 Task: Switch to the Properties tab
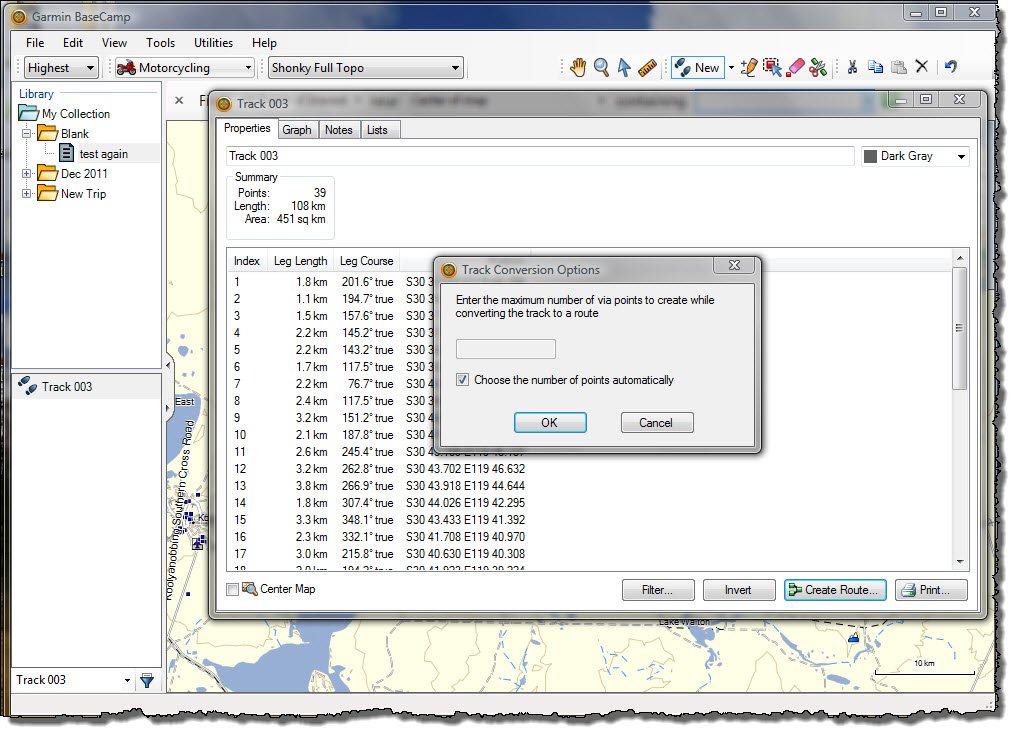(247, 128)
